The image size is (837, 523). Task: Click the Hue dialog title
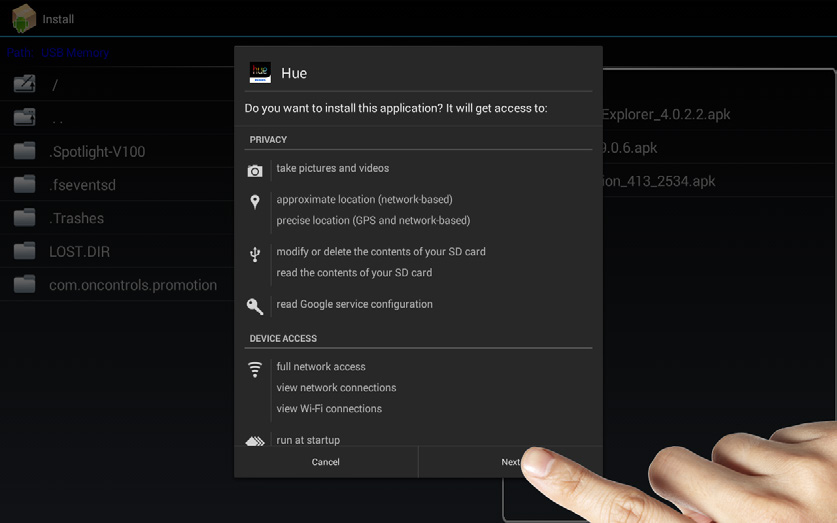[294, 73]
